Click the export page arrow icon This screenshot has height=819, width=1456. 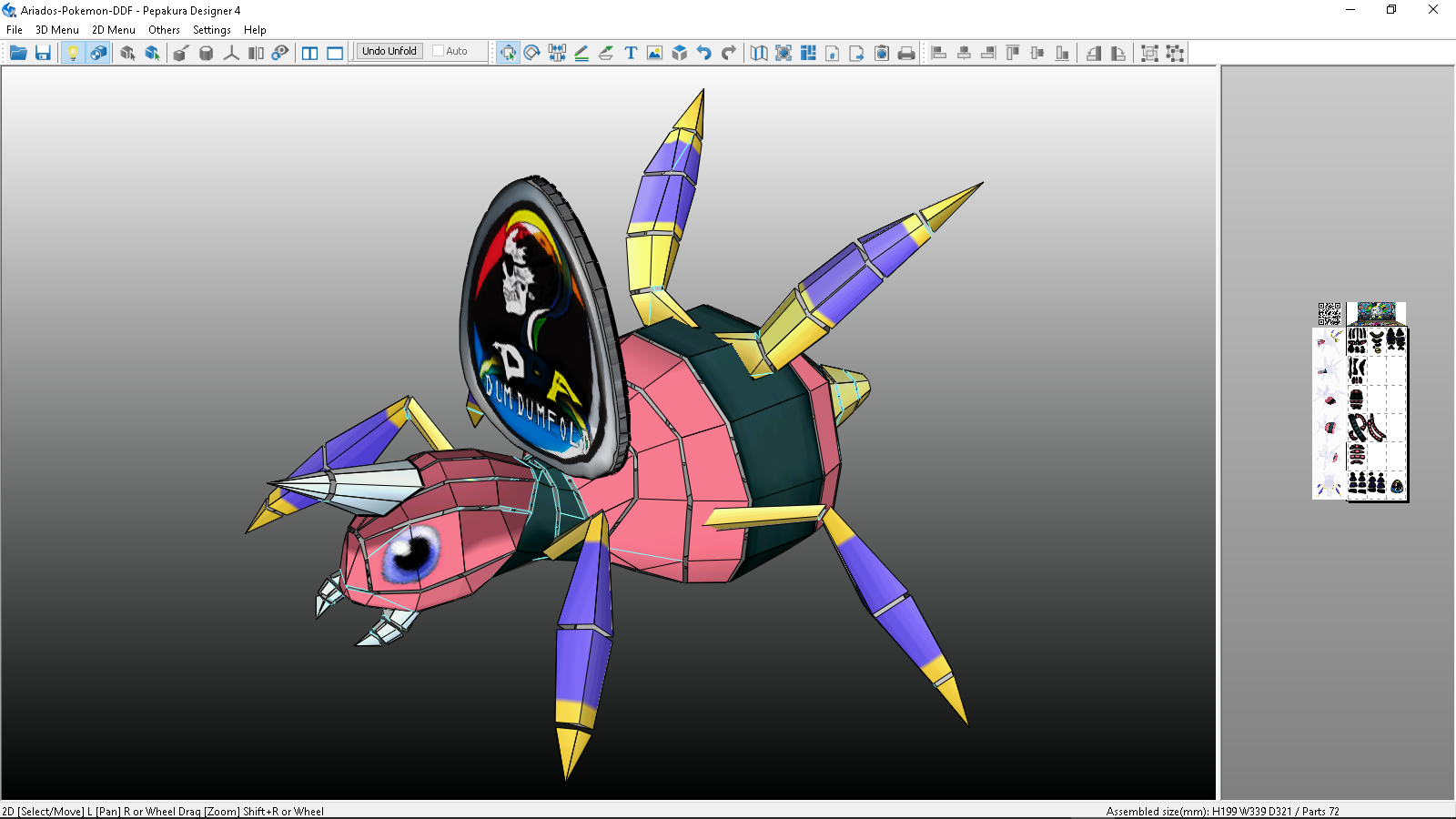(857, 53)
